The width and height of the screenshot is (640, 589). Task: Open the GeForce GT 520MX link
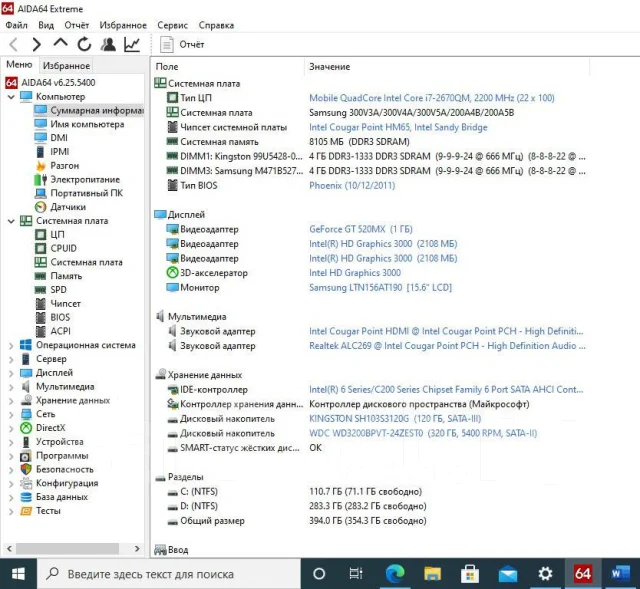coord(361,229)
